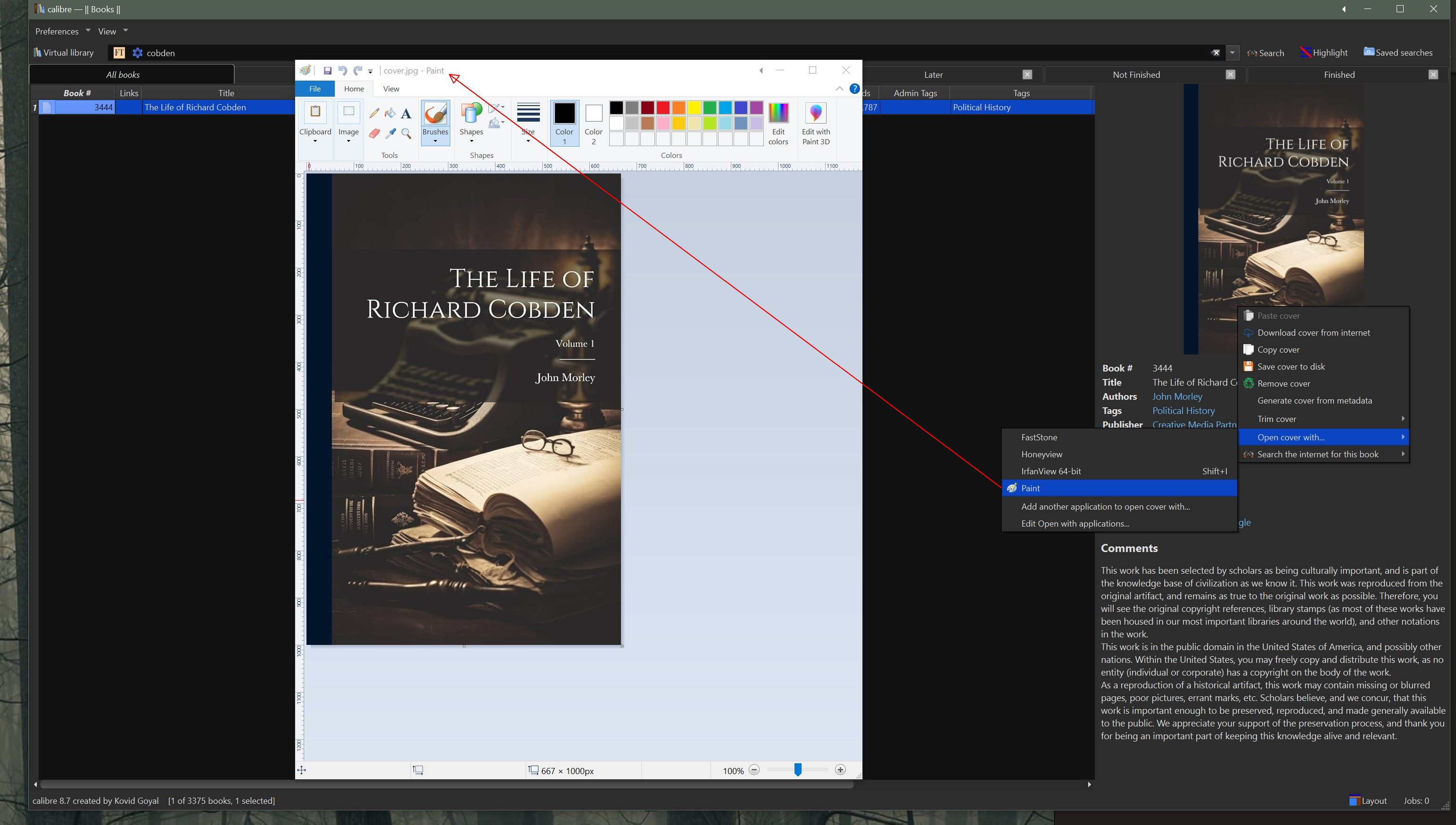This screenshot has width=1456, height=825.
Task: Select the Fill with color bucket tool
Action: tap(390, 113)
